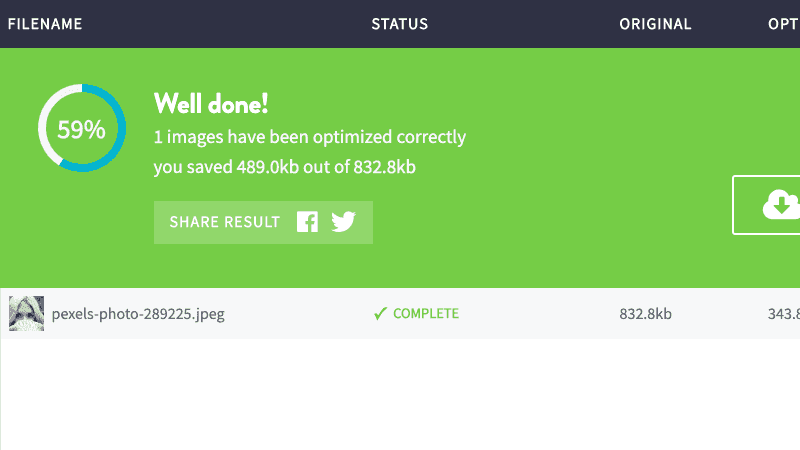Click the COMPLETE status text
The image size is (800, 450).
click(x=426, y=313)
